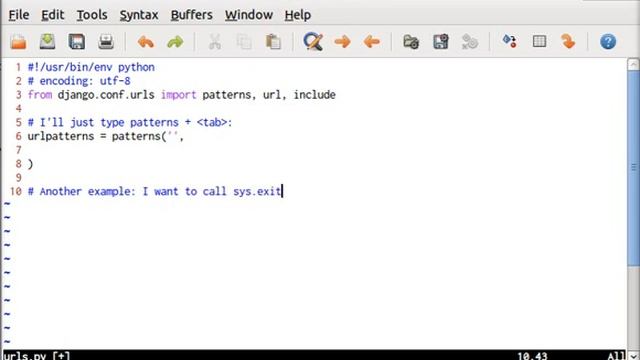Click line number 9 in the gutter
This screenshot has height=360, width=640.
(x=18, y=178)
